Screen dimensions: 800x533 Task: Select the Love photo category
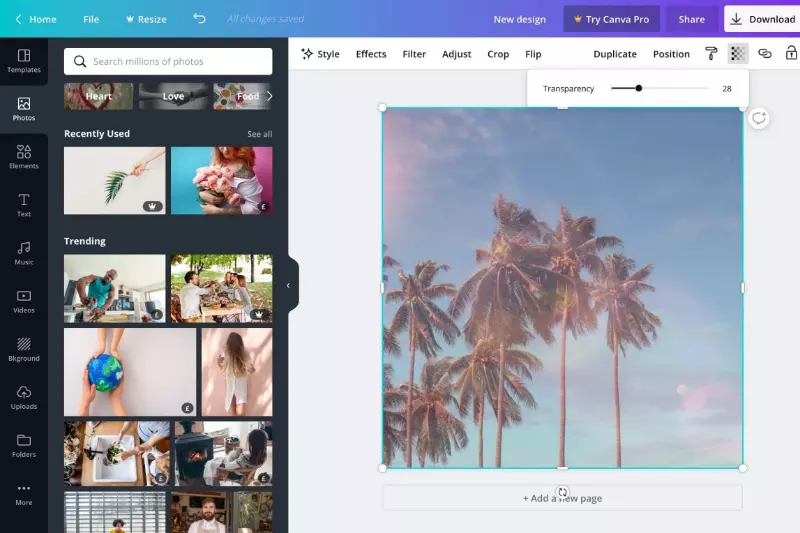pos(173,96)
